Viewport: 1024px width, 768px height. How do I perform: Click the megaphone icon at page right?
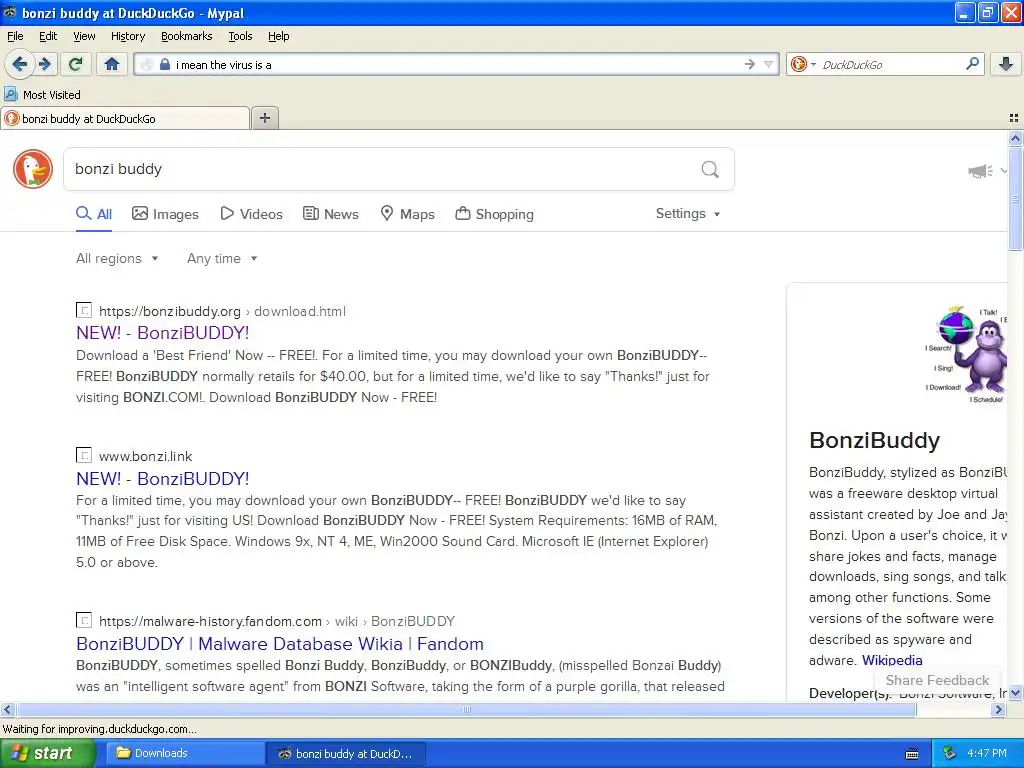tap(980, 171)
